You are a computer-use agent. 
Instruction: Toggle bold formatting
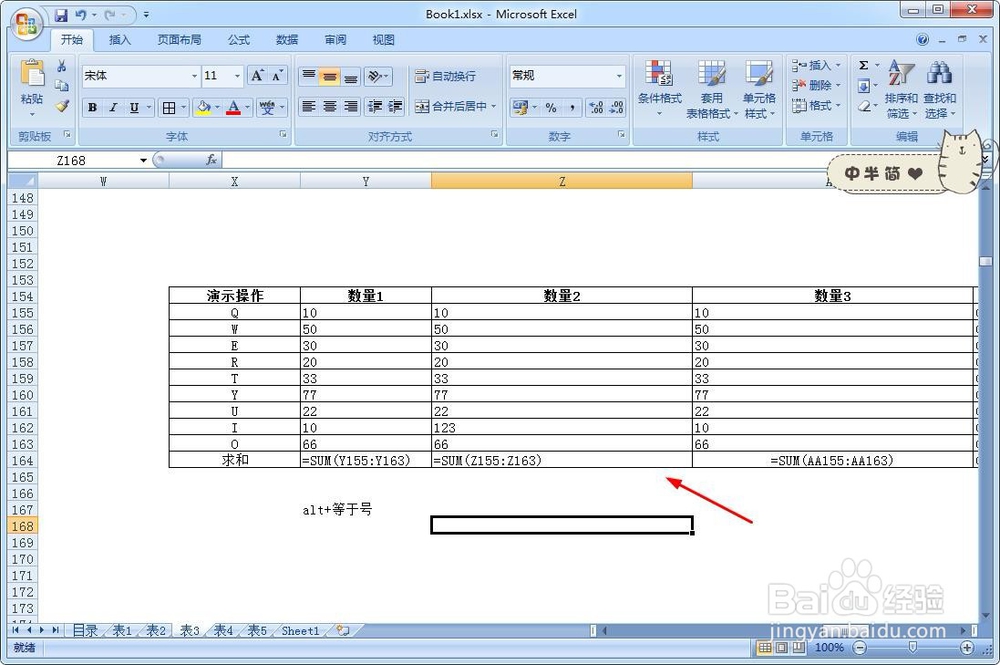point(91,107)
